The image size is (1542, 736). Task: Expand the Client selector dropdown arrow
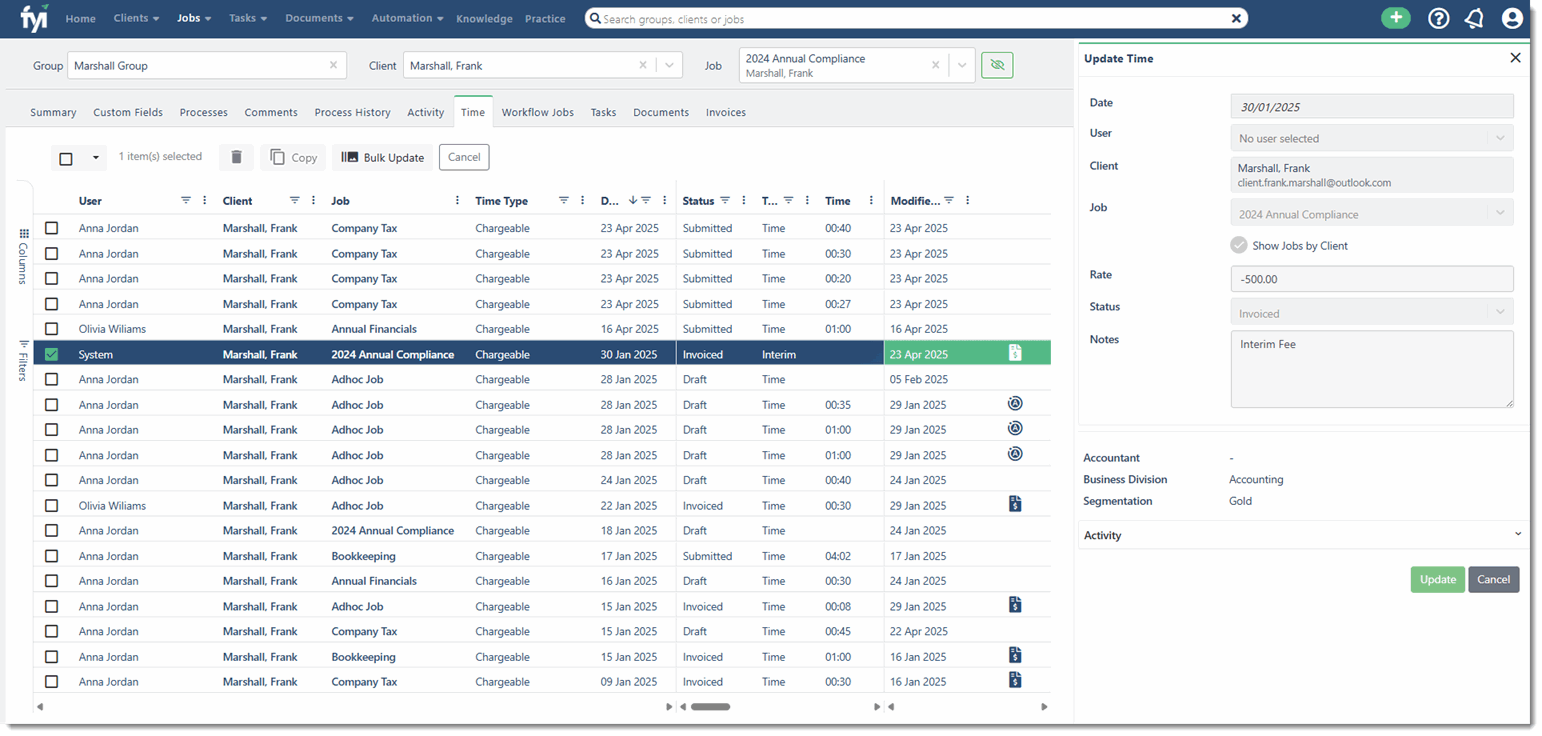(x=668, y=65)
